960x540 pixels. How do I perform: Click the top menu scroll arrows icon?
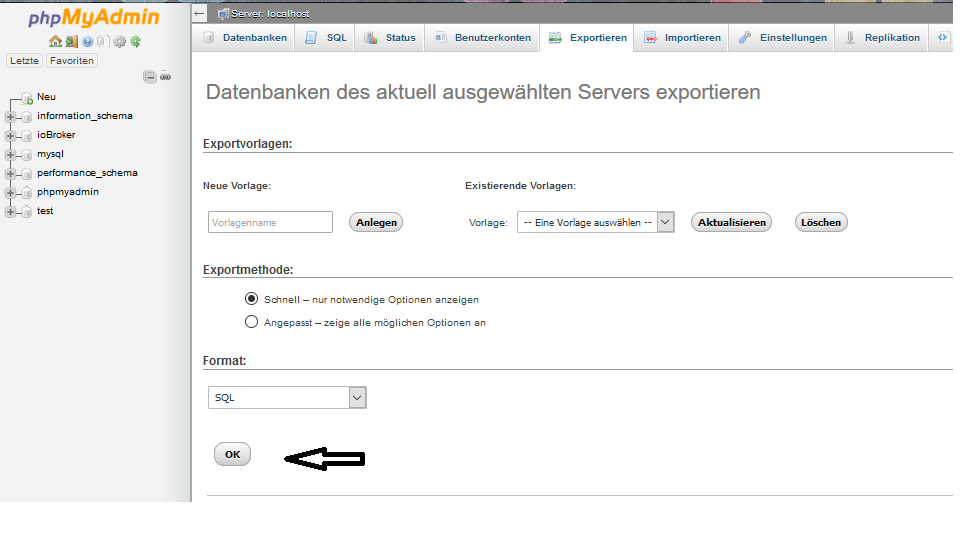[x=942, y=38]
